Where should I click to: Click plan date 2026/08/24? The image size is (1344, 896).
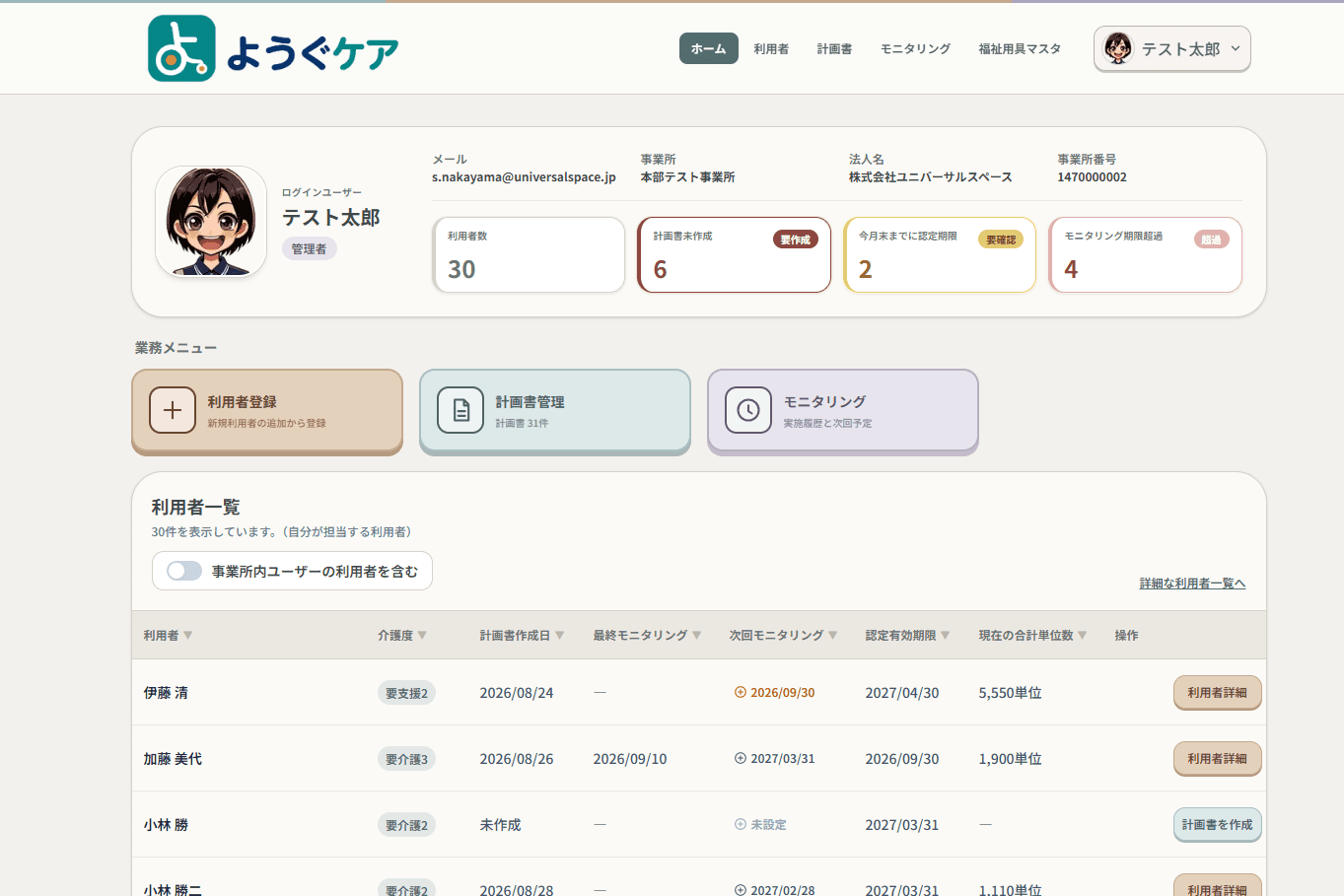click(517, 693)
